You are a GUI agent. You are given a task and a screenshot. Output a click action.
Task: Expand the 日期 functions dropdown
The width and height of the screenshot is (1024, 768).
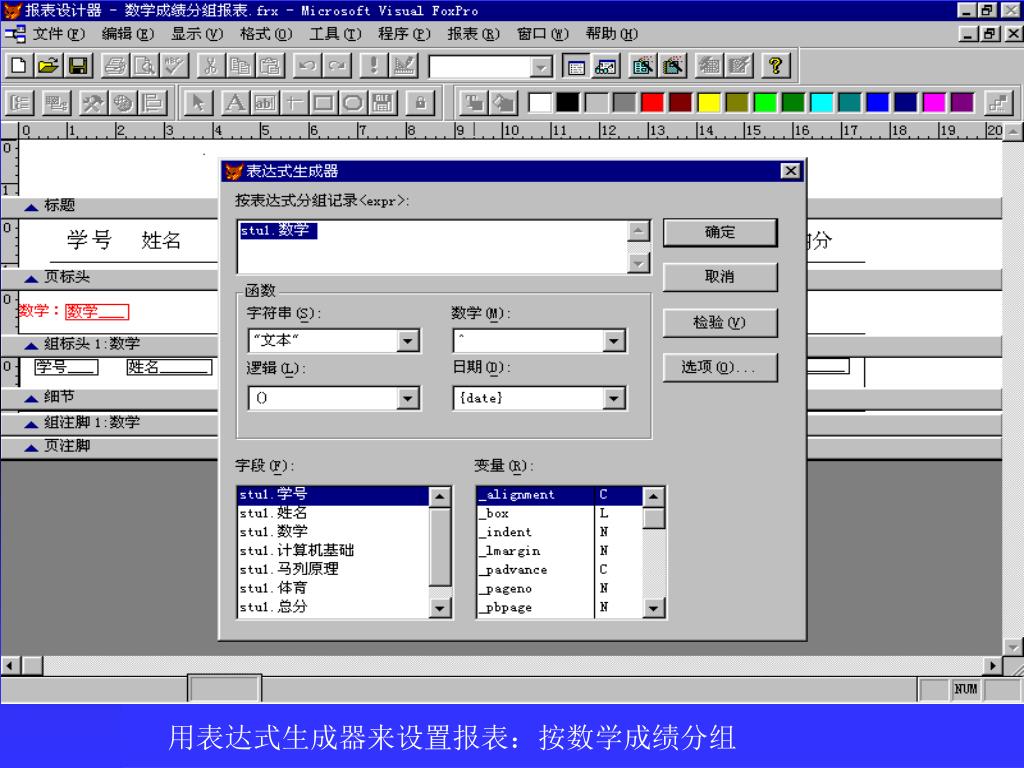614,398
